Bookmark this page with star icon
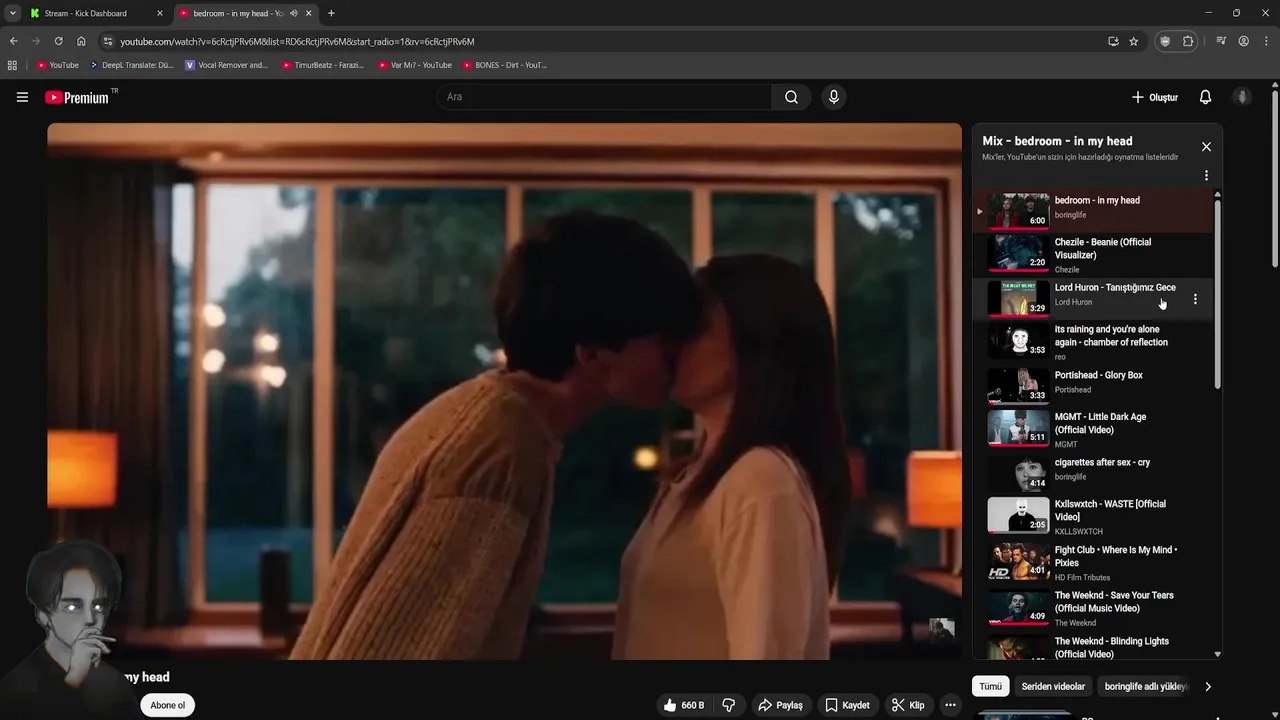The image size is (1280, 720). pyautogui.click(x=1133, y=41)
